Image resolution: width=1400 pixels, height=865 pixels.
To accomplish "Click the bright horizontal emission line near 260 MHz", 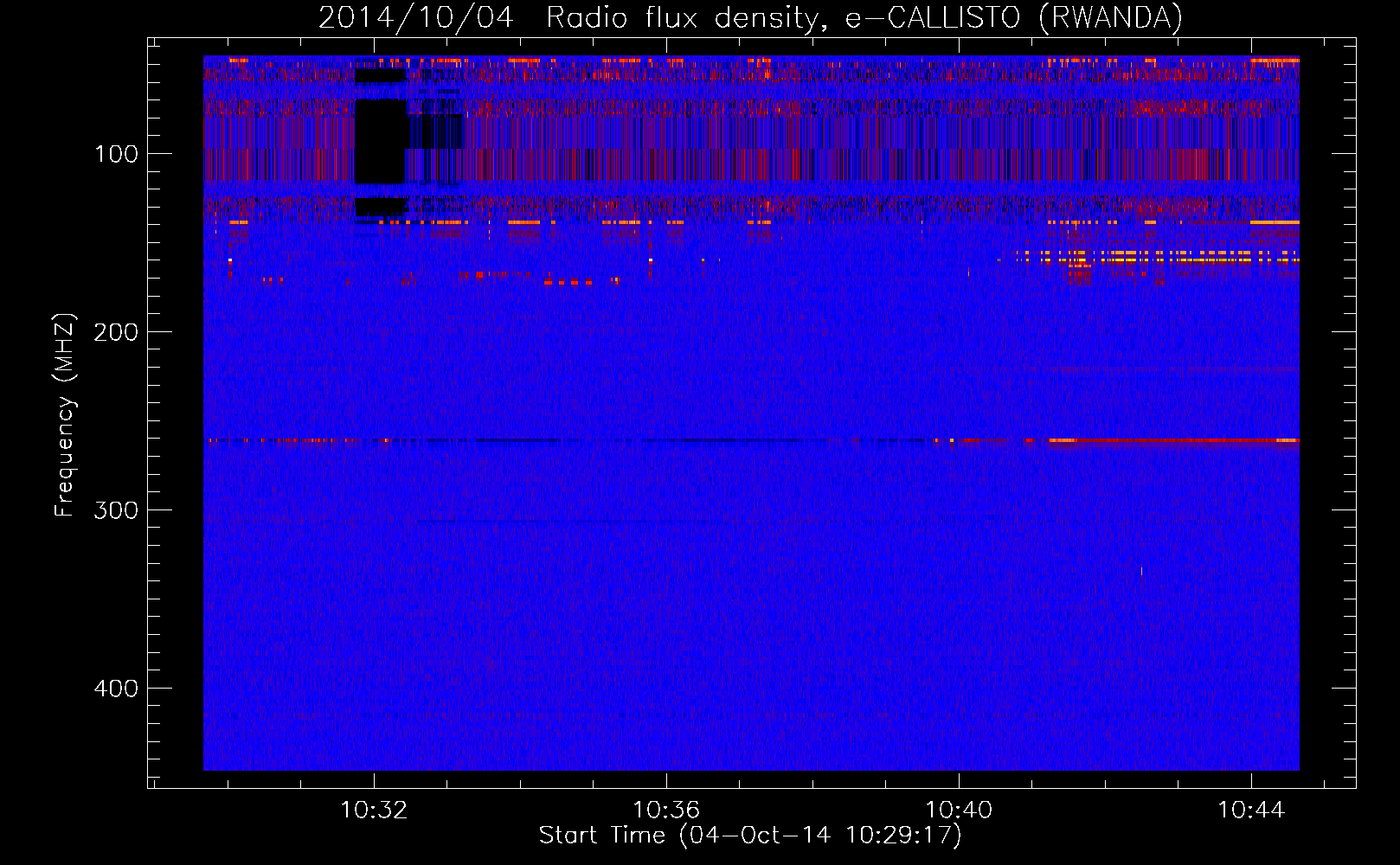I will click(1173, 440).
